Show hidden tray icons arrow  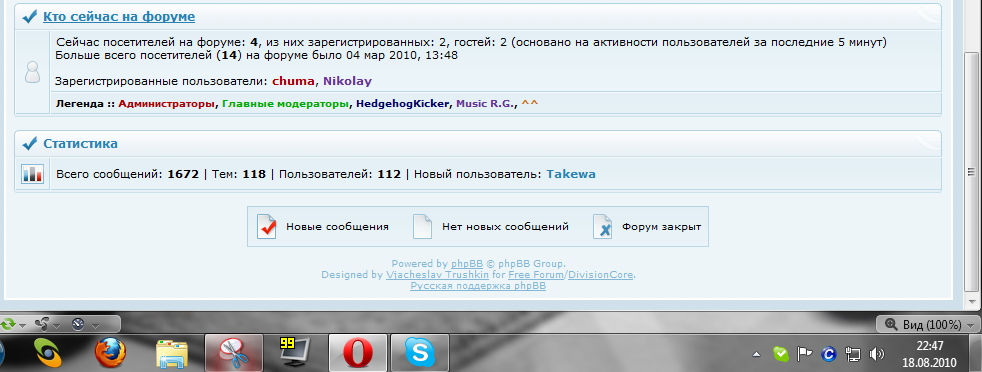757,354
